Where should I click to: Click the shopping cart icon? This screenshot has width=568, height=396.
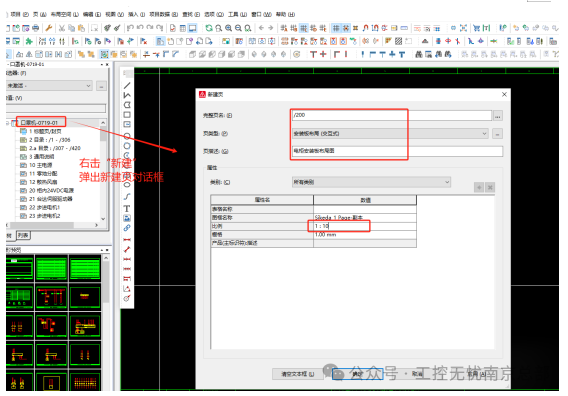click(x=476, y=28)
